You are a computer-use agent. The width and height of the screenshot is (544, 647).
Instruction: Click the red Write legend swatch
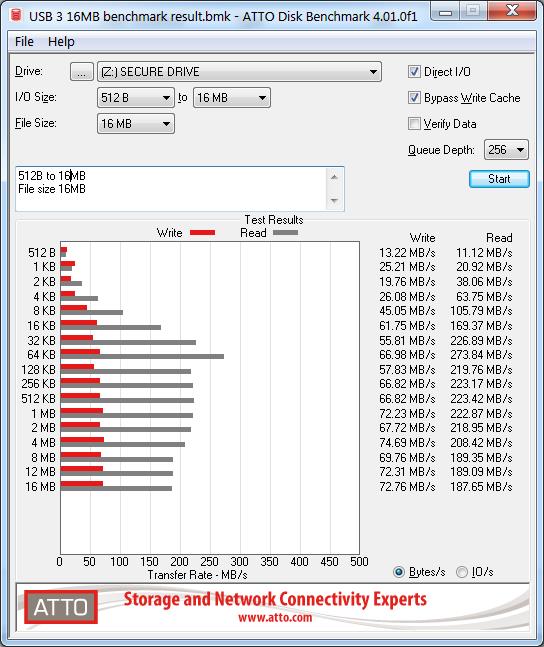click(x=202, y=233)
